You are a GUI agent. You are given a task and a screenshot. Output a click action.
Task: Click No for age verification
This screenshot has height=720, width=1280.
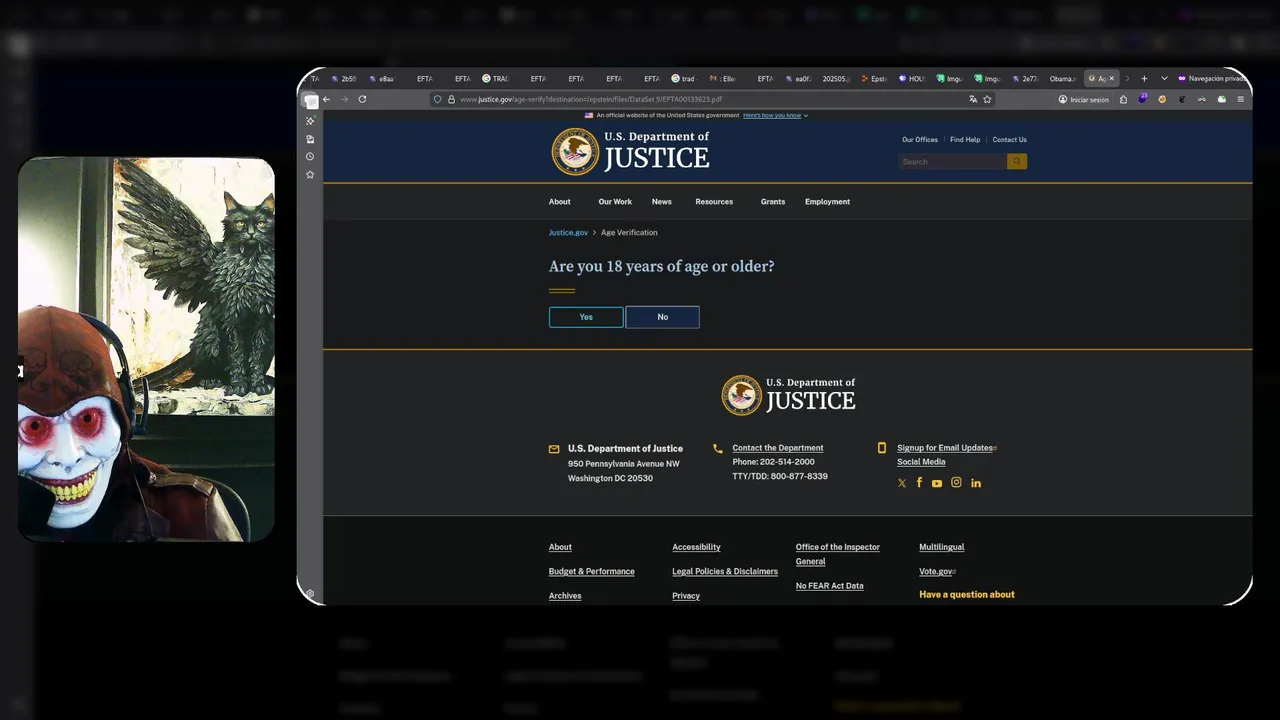pyautogui.click(x=662, y=317)
